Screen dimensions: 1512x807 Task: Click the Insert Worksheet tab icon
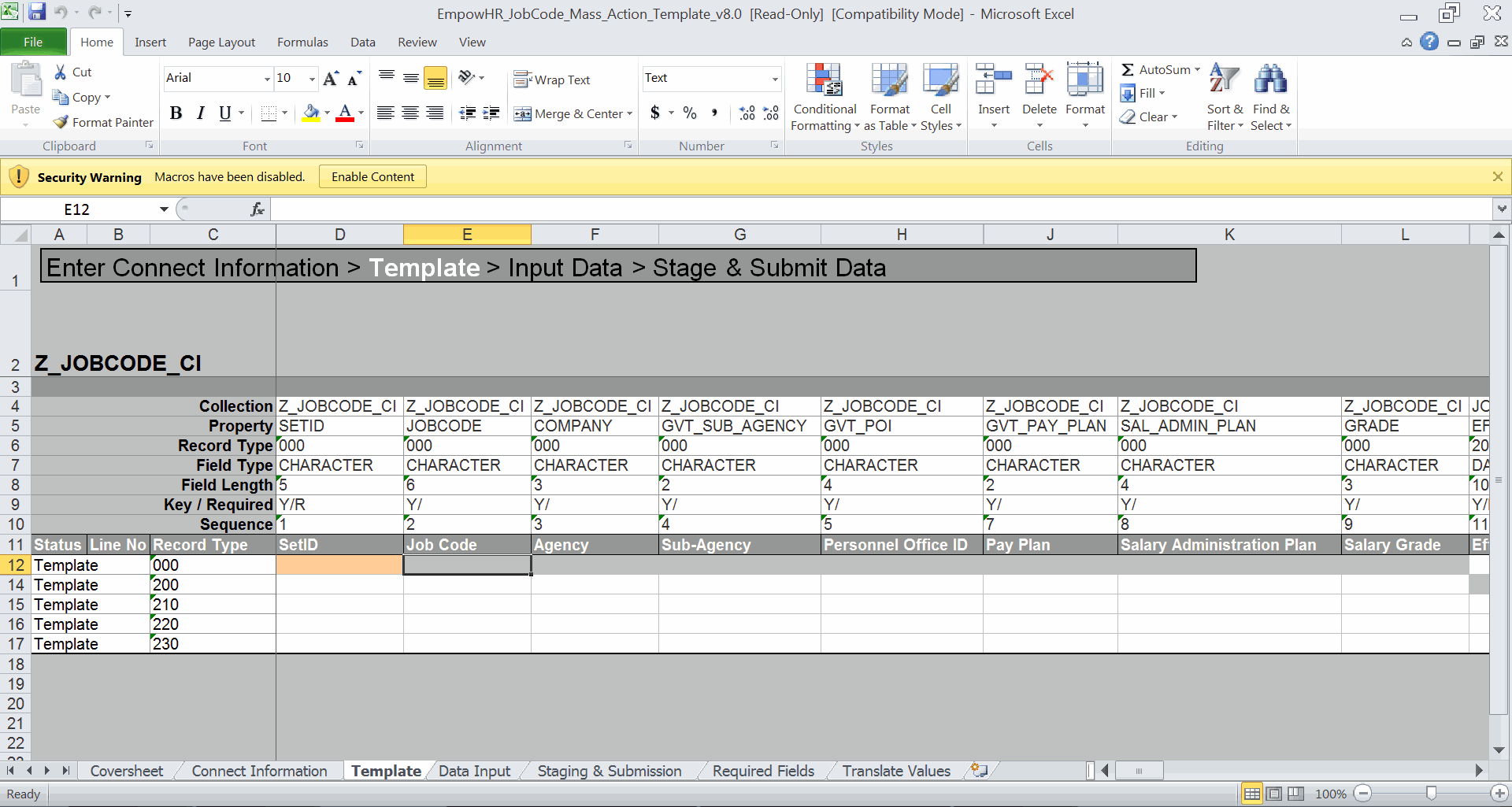pos(979,770)
